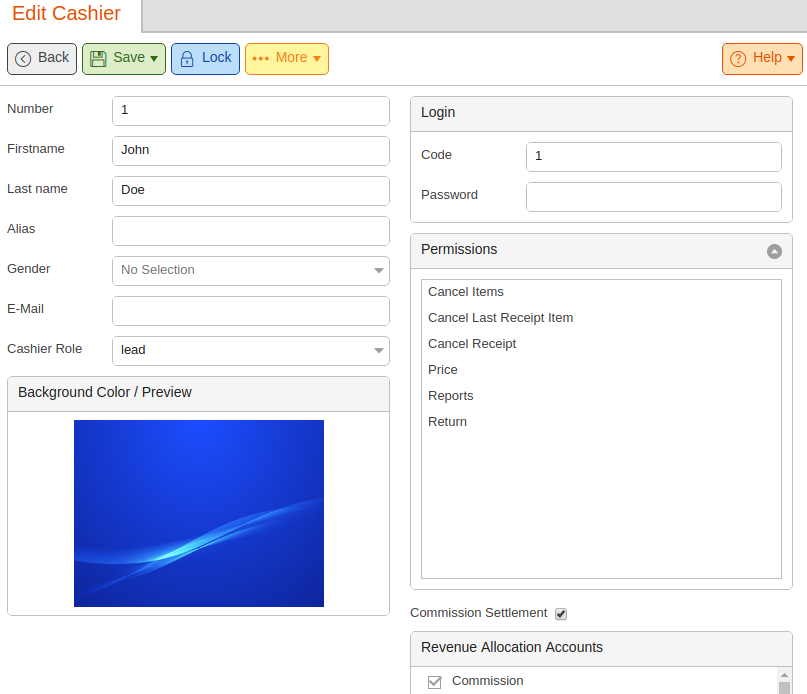The image size is (807, 694).
Task: Open the Gender dropdown
Action: (x=251, y=271)
